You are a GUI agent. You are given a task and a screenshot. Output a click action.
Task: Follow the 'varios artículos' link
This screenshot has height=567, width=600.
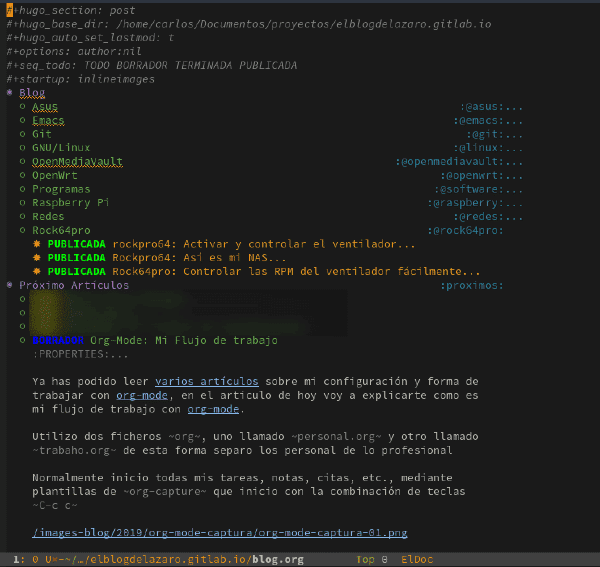click(x=207, y=382)
